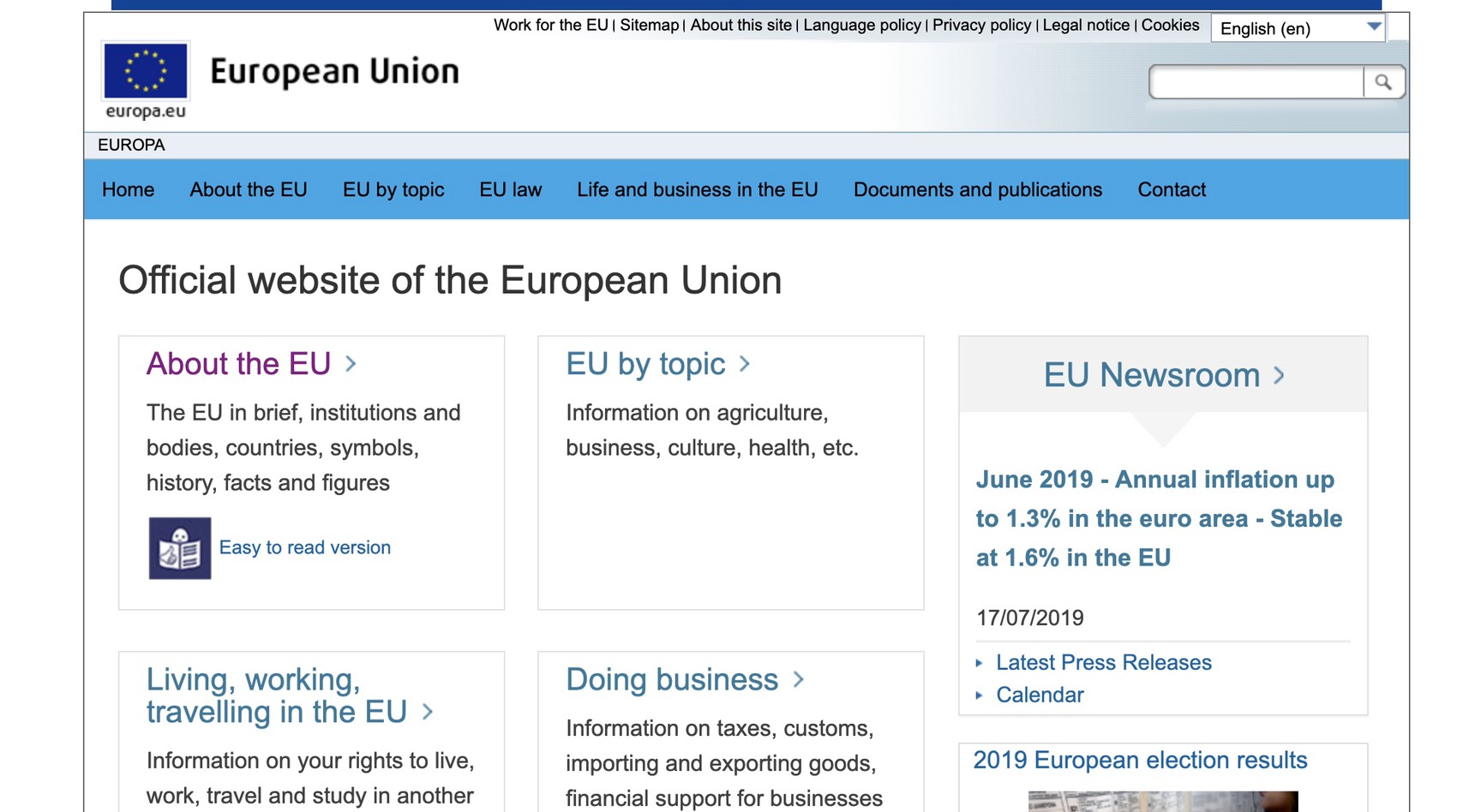Image resolution: width=1481 pixels, height=812 pixels.
Task: Open 2019 European election results link
Action: coord(1140,760)
